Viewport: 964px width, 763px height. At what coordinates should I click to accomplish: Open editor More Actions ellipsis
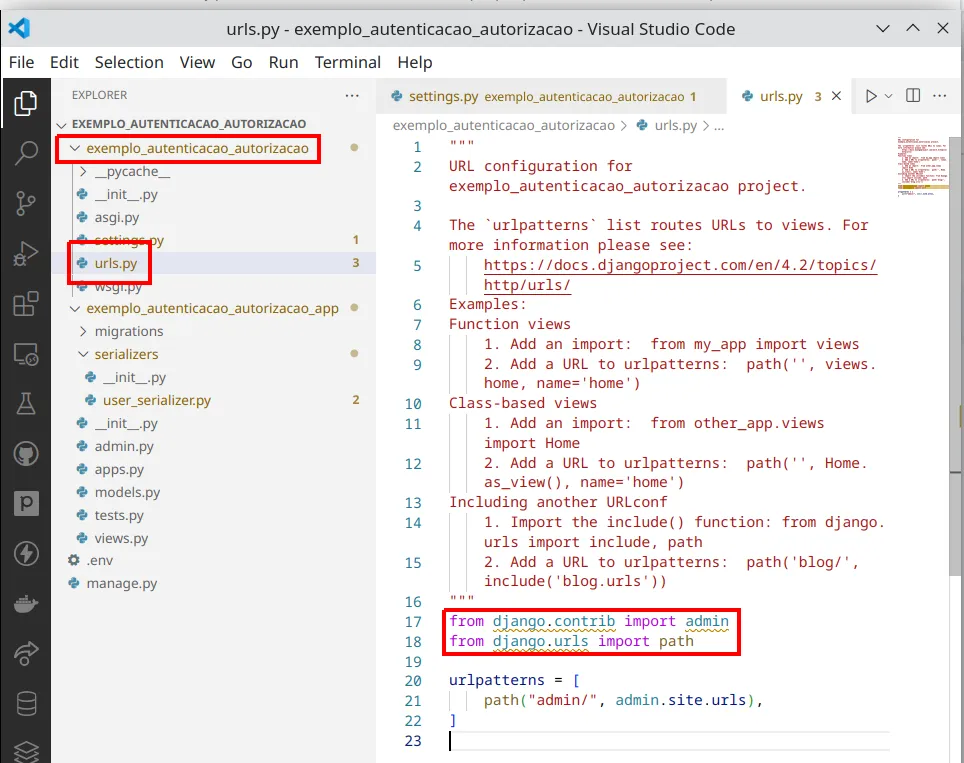pos(939,95)
